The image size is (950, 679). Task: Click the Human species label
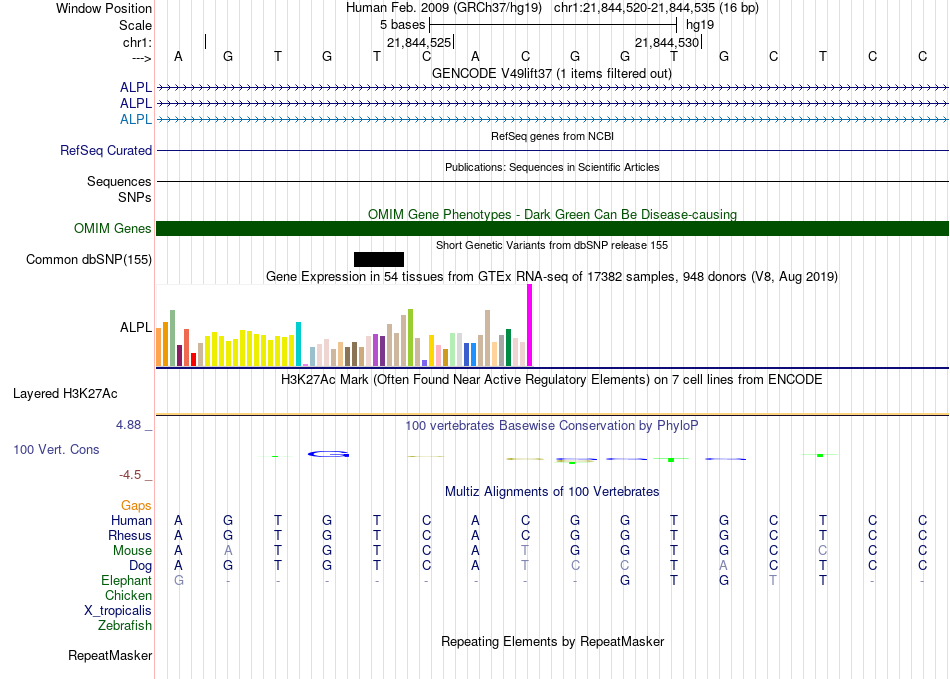tap(131, 520)
